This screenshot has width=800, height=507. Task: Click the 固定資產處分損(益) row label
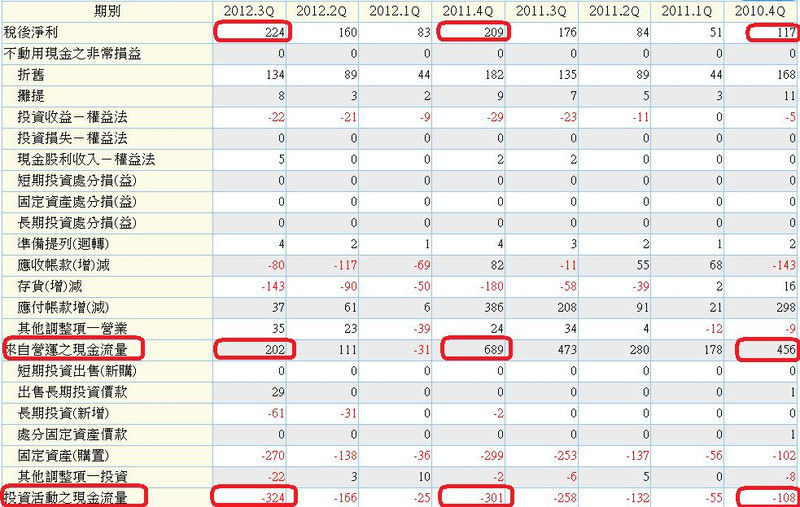coord(77,201)
